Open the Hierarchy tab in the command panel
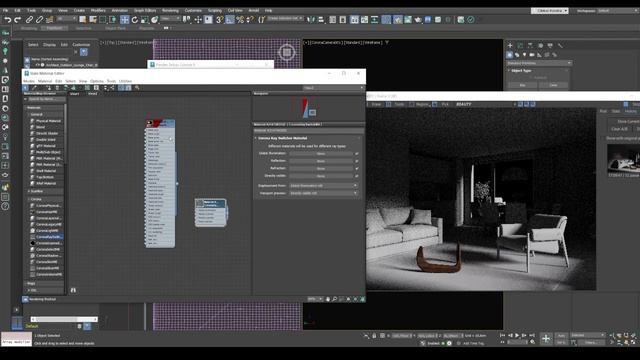Viewport: 640px width, 360px height. click(x=530, y=46)
